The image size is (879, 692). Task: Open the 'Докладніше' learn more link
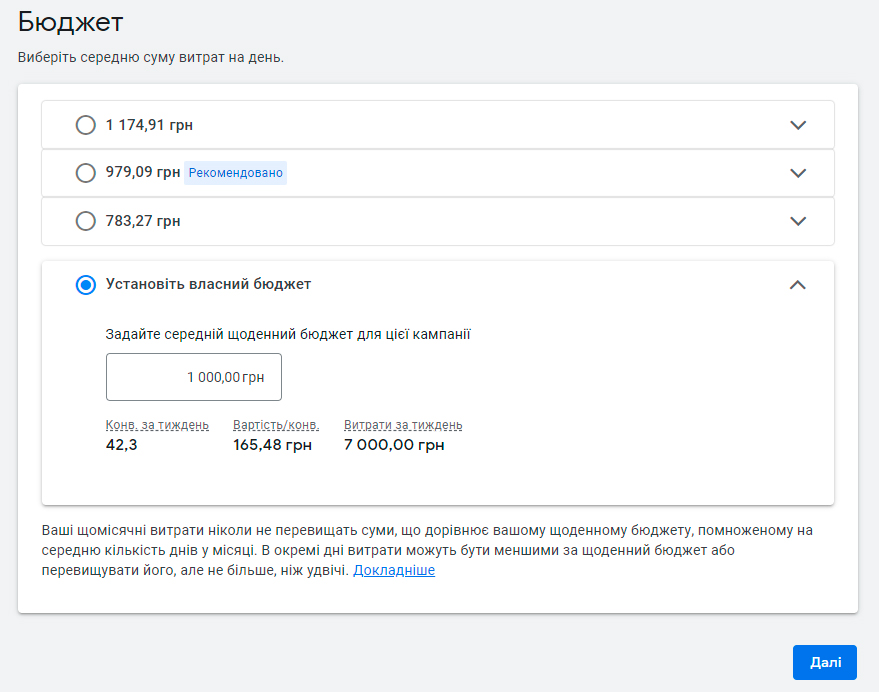pos(394,570)
